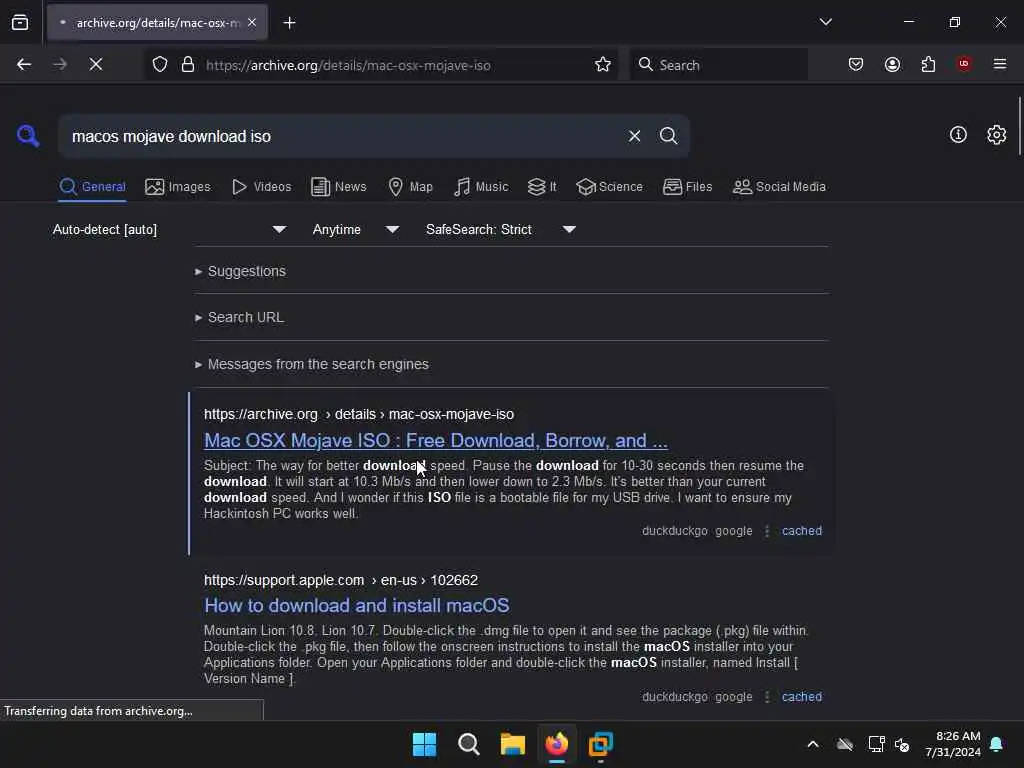Open the clock showing 8:26 AM
The height and width of the screenshot is (768, 1024).
(x=953, y=744)
